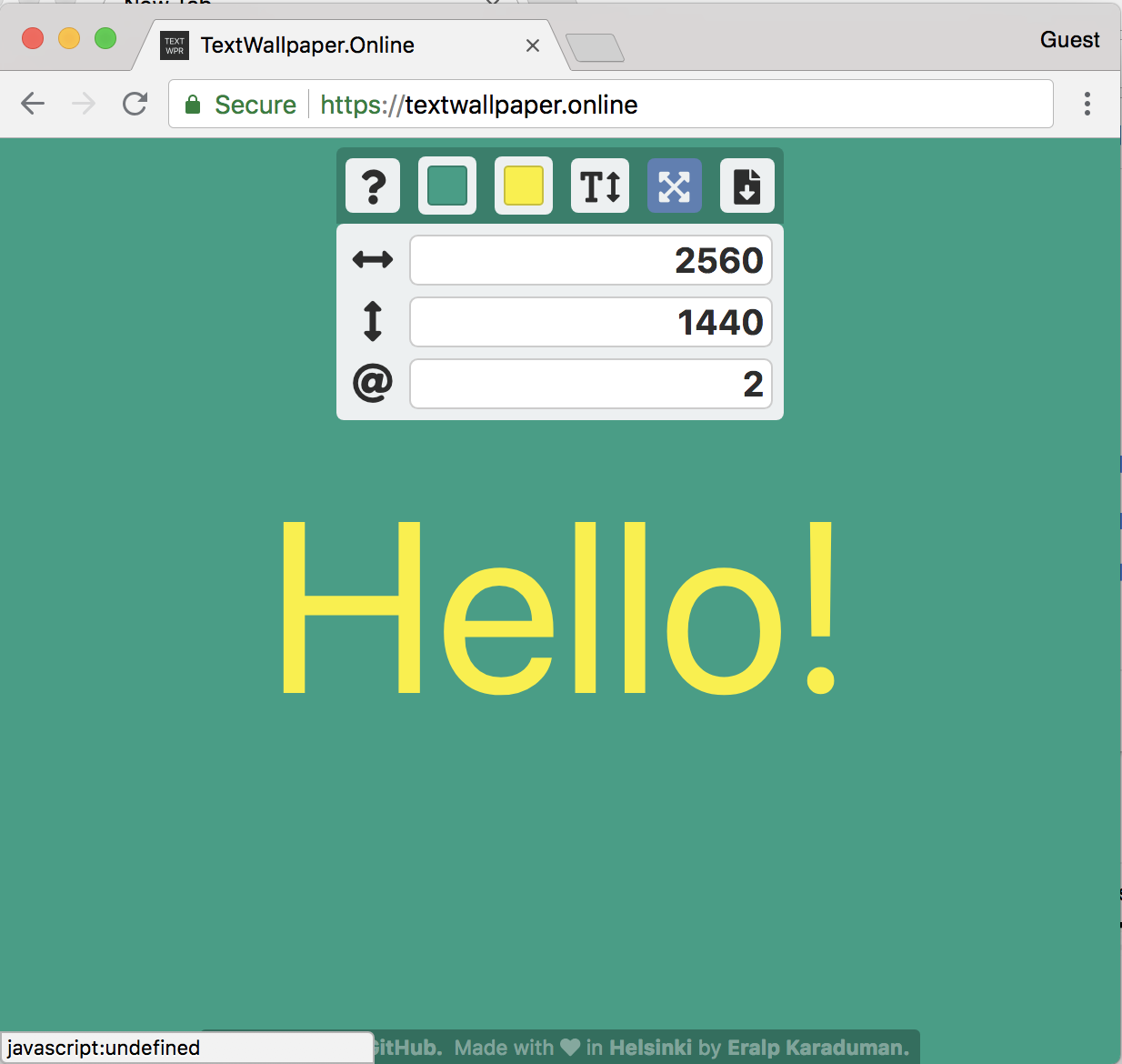Open the Guest profile menu
Screen dimensions: 1122x1064
click(x=1069, y=40)
